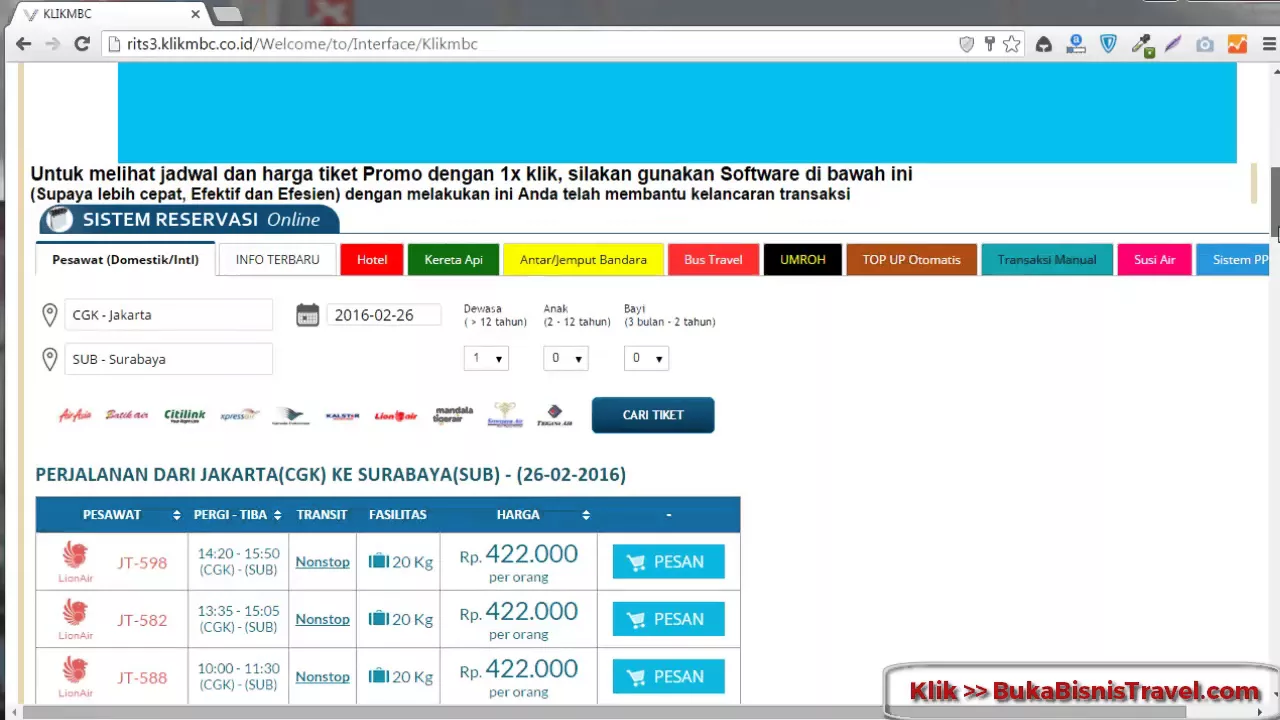Open the orange analytics chart extension
Screen dimensions: 1280x720
pyautogui.click(x=1237, y=44)
